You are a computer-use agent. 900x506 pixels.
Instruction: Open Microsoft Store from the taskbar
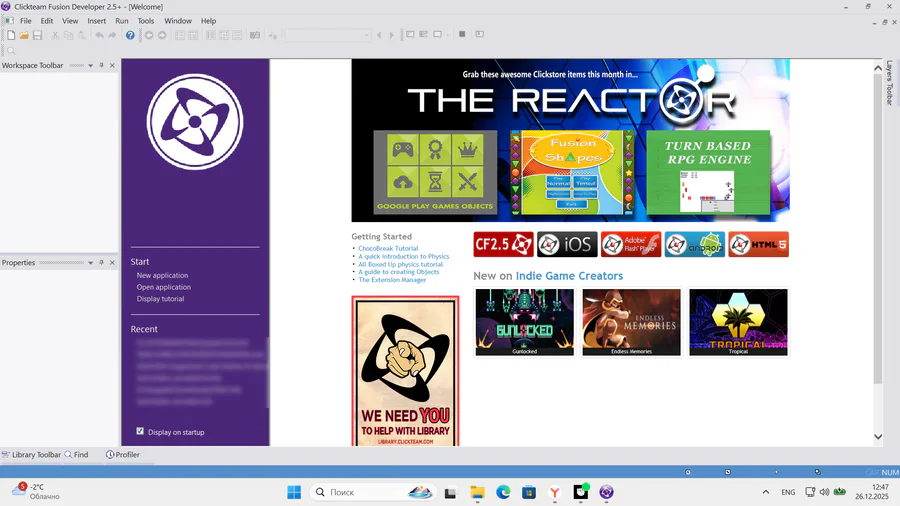point(529,492)
